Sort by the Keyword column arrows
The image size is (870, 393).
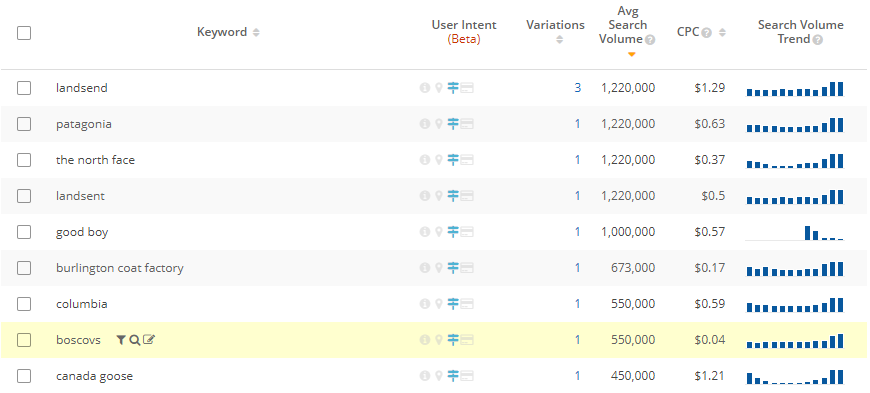(256, 33)
